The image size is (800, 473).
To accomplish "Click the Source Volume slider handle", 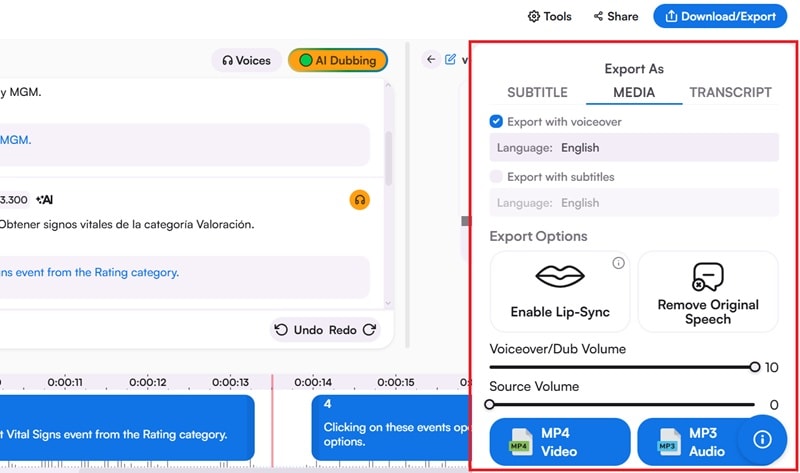I will pyautogui.click(x=489, y=405).
